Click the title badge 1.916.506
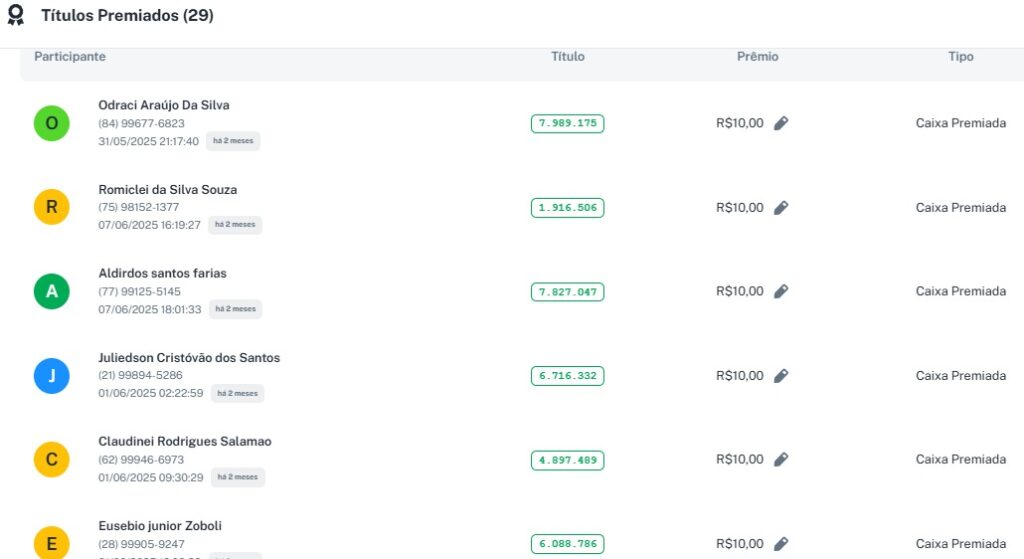The width and height of the screenshot is (1024, 559). click(x=567, y=208)
